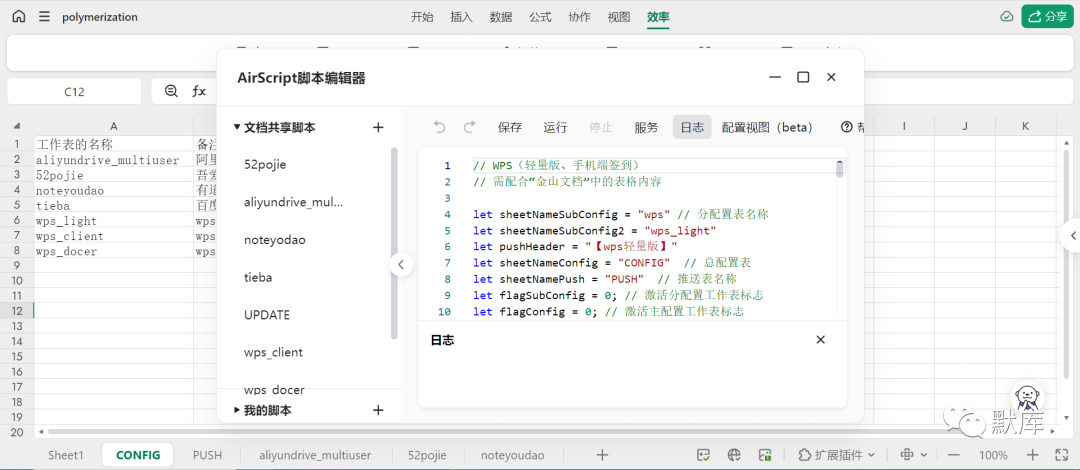1080x470 pixels.
Task: Select the wps_docer script
Action: point(274,388)
